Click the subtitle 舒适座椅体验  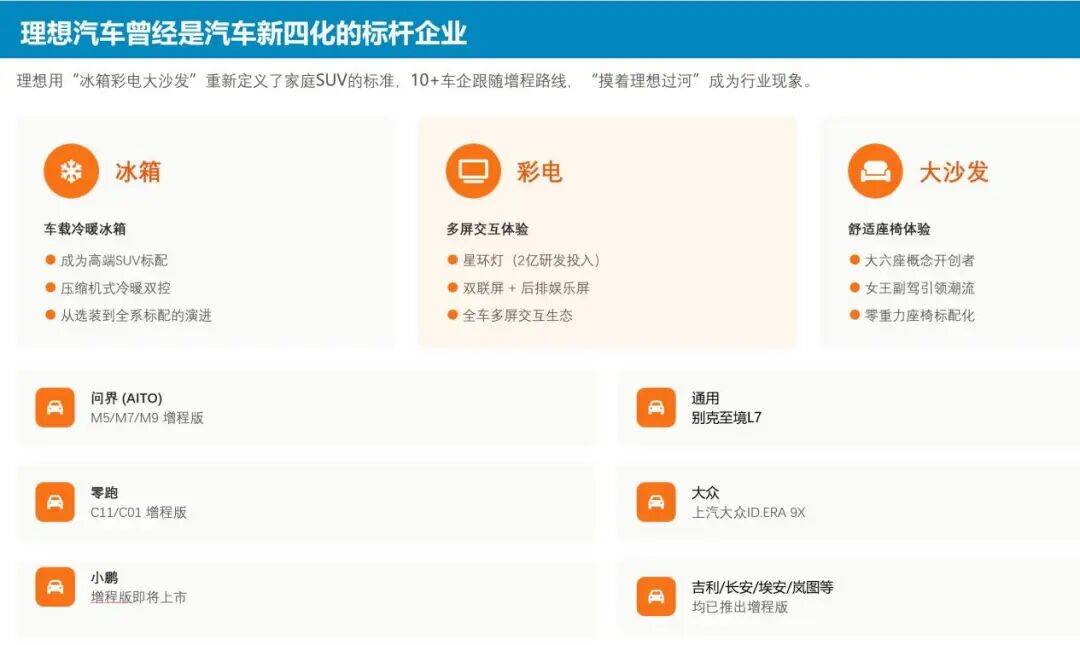(x=890, y=229)
